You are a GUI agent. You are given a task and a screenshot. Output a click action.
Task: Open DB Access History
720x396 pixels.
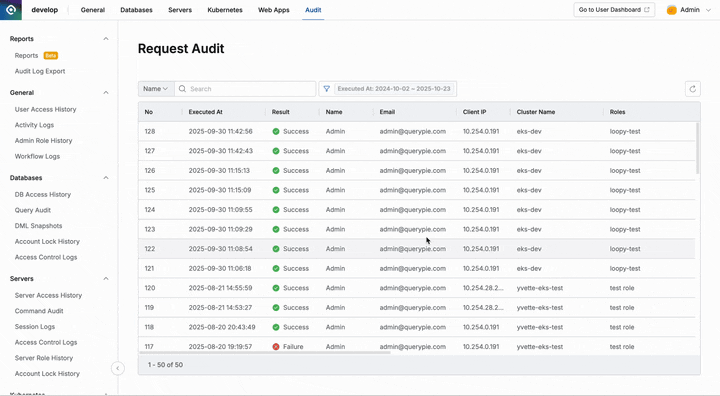click(43, 194)
